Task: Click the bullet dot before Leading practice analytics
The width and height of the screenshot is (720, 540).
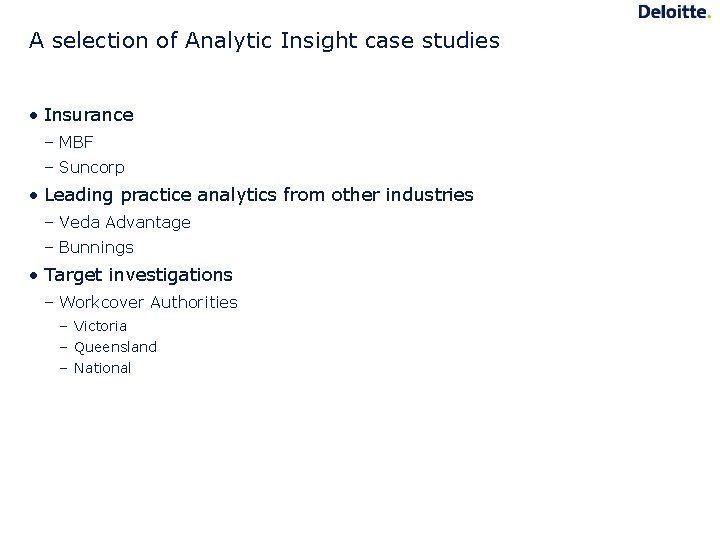Action: click(x=34, y=196)
